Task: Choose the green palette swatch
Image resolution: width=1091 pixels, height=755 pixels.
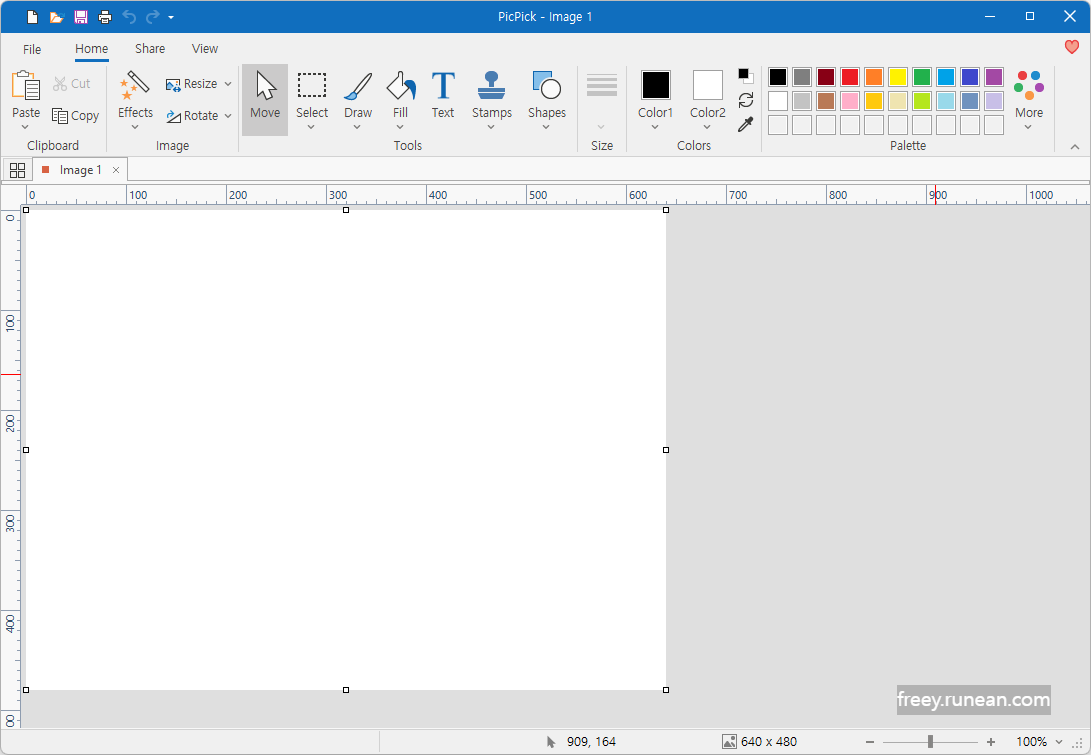Action: point(922,77)
